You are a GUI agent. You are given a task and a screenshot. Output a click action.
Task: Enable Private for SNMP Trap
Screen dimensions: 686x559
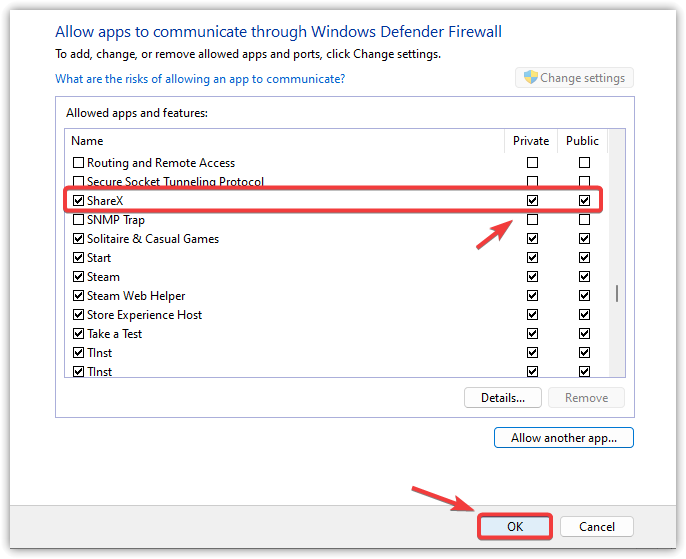click(533, 220)
